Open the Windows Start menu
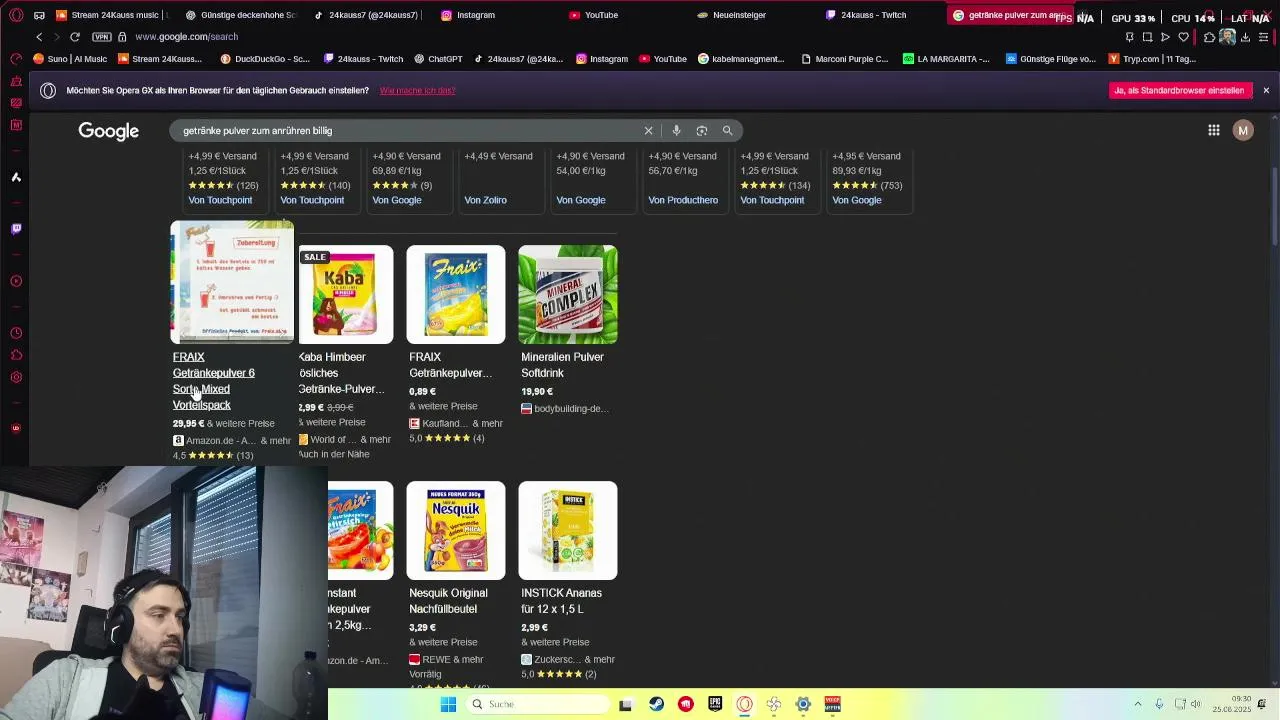The width and height of the screenshot is (1280, 720). [x=449, y=704]
